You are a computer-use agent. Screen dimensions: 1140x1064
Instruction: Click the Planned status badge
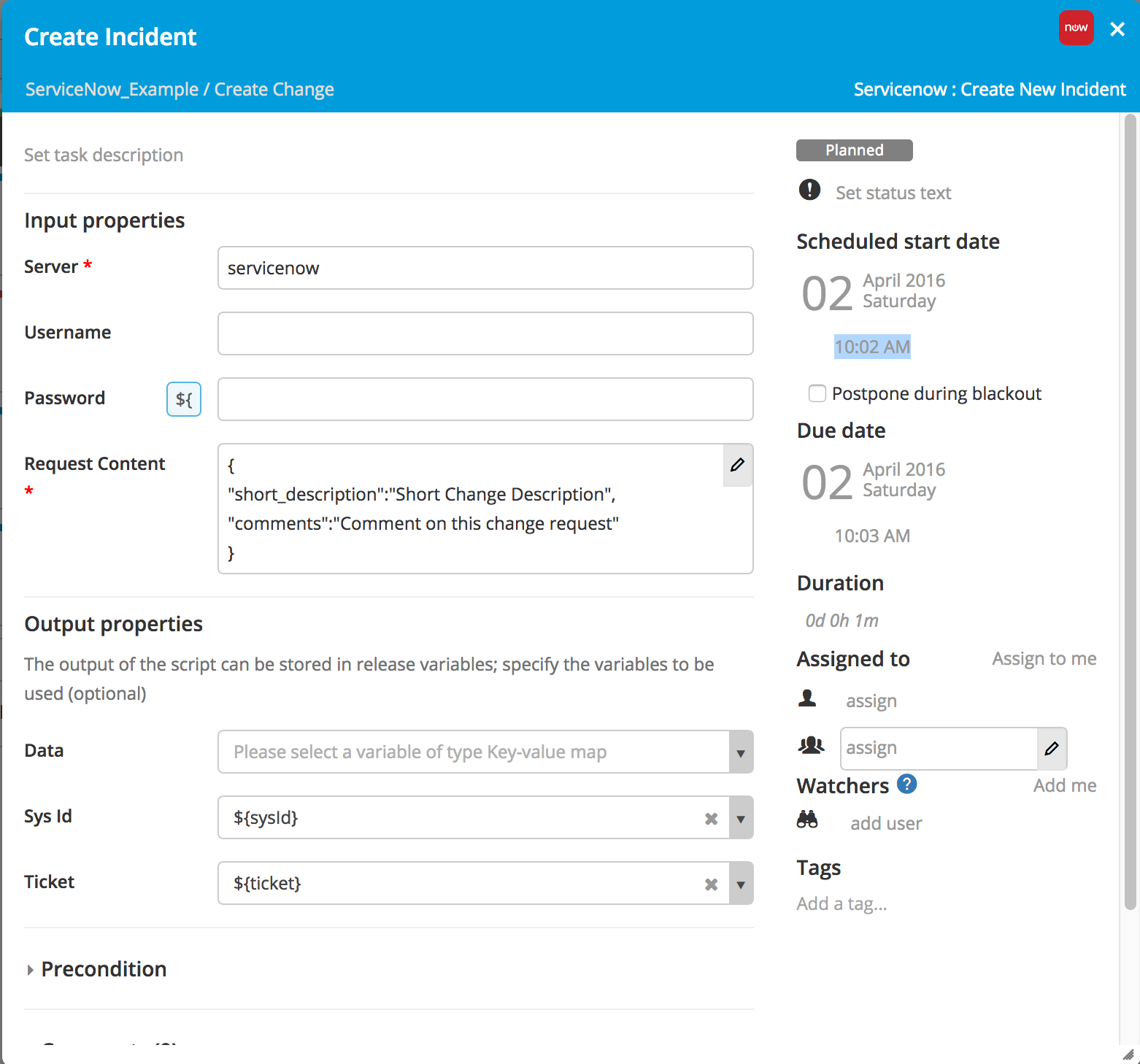pyautogui.click(x=854, y=150)
